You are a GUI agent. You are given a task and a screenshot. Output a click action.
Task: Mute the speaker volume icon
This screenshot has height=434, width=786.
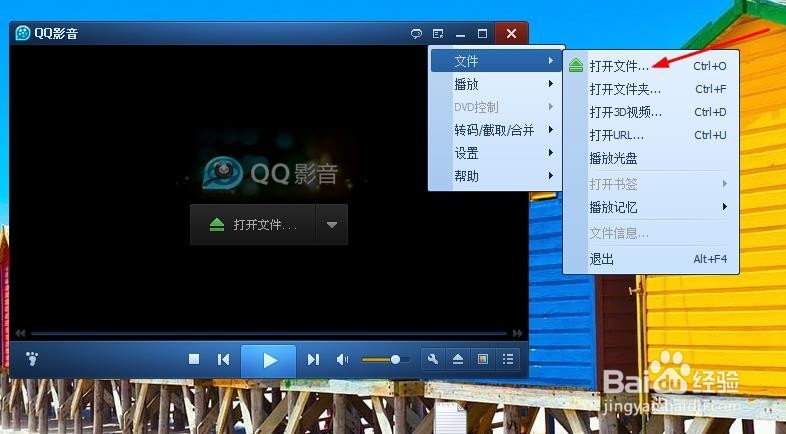342,359
